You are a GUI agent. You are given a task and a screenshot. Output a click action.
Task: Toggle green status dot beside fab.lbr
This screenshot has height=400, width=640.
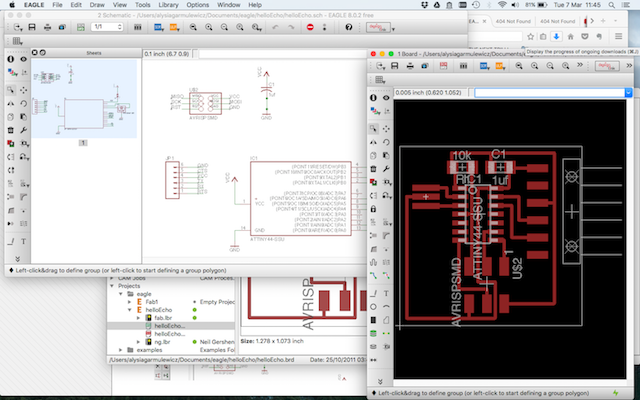(x=195, y=318)
